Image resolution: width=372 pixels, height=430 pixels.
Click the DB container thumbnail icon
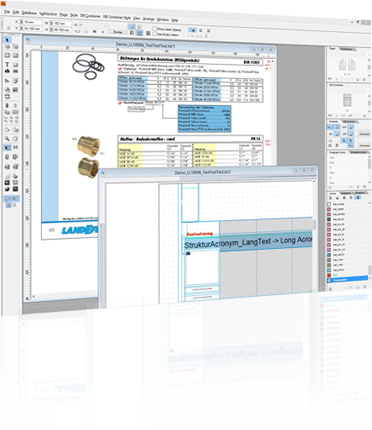pos(347,100)
